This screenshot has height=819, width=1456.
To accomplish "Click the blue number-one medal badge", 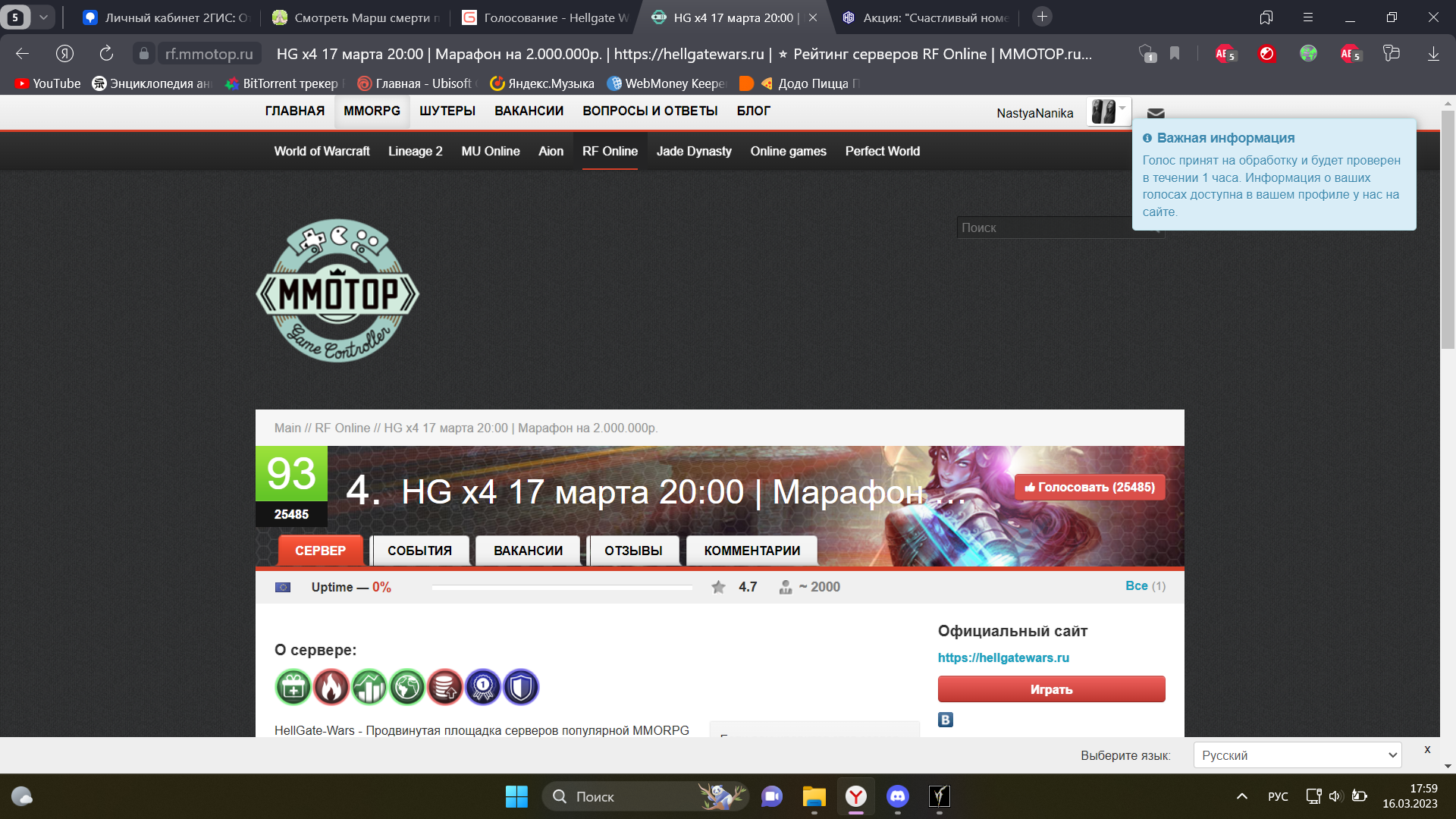I will (x=483, y=687).
